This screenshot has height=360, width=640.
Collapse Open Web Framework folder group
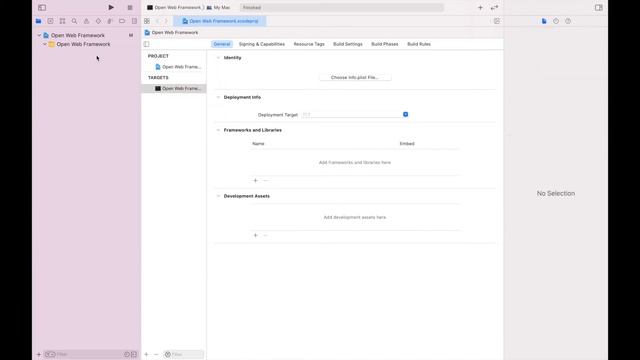45,44
